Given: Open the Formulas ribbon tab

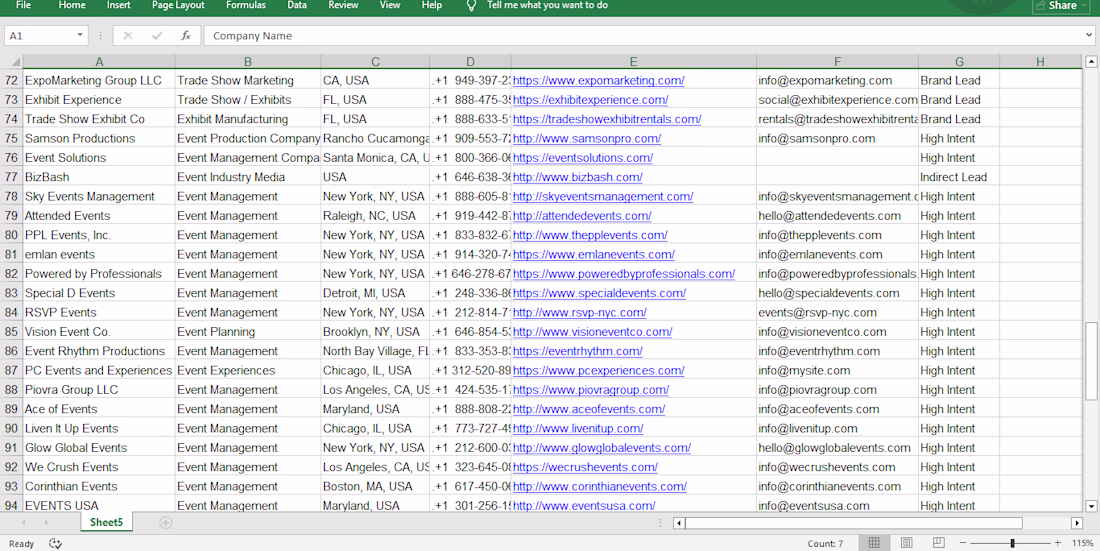Looking at the screenshot, I should 246,5.
